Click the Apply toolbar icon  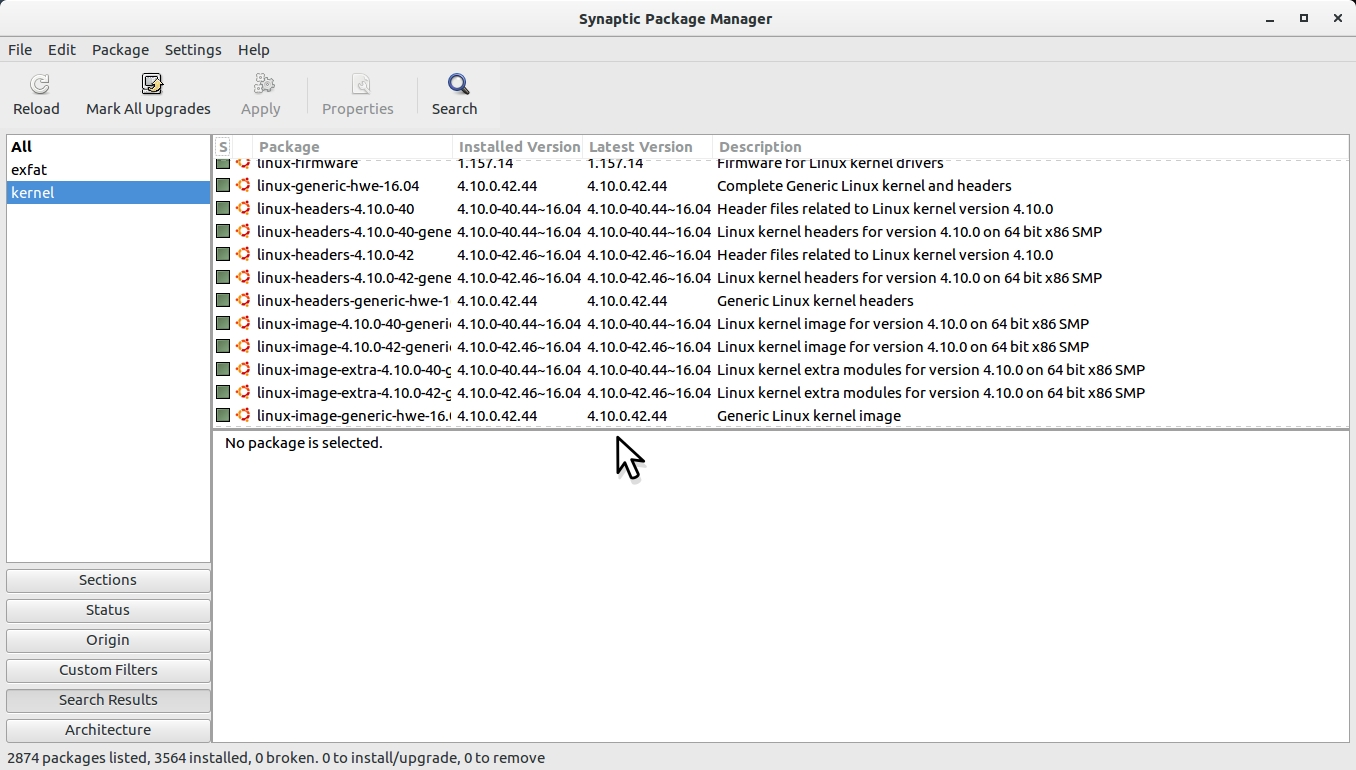coord(263,85)
